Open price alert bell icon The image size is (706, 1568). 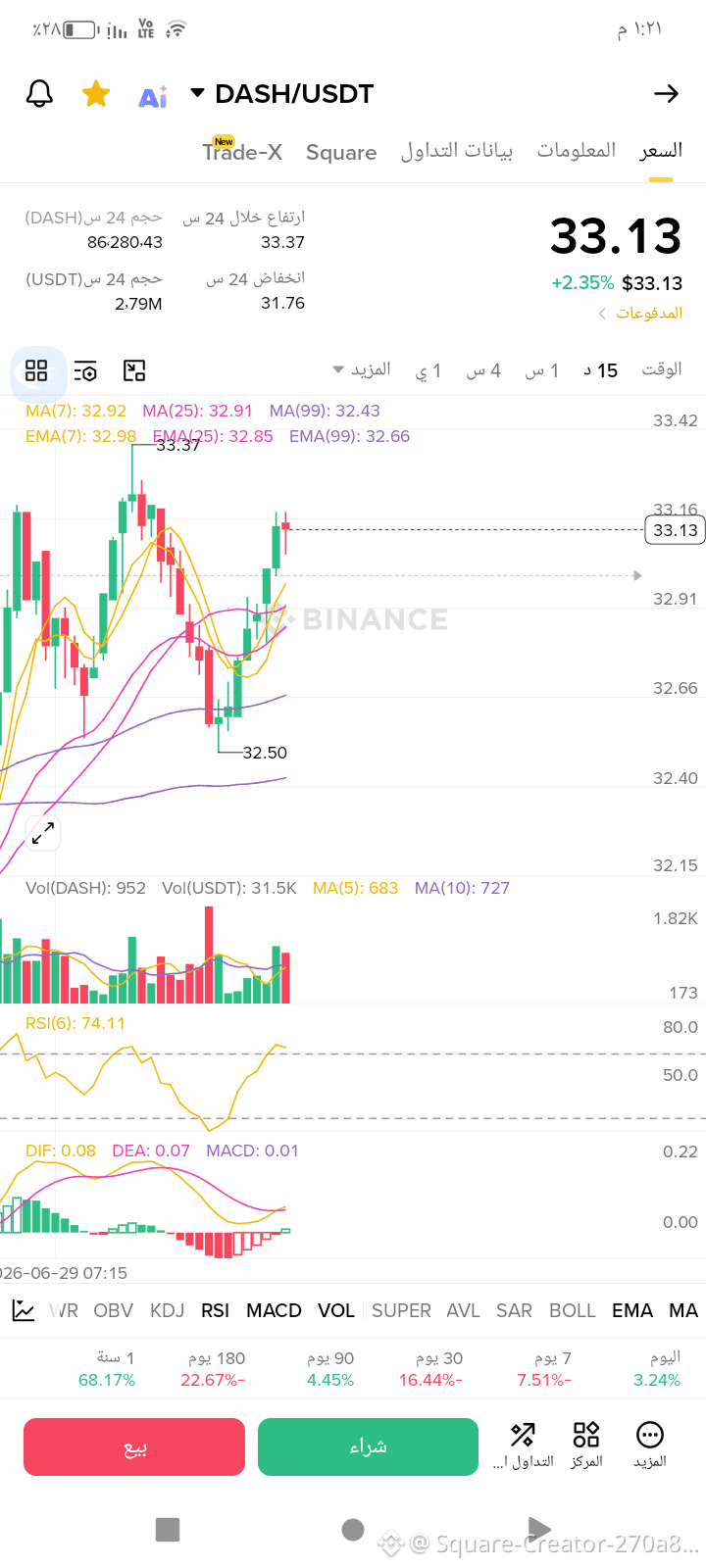pyautogui.click(x=39, y=94)
